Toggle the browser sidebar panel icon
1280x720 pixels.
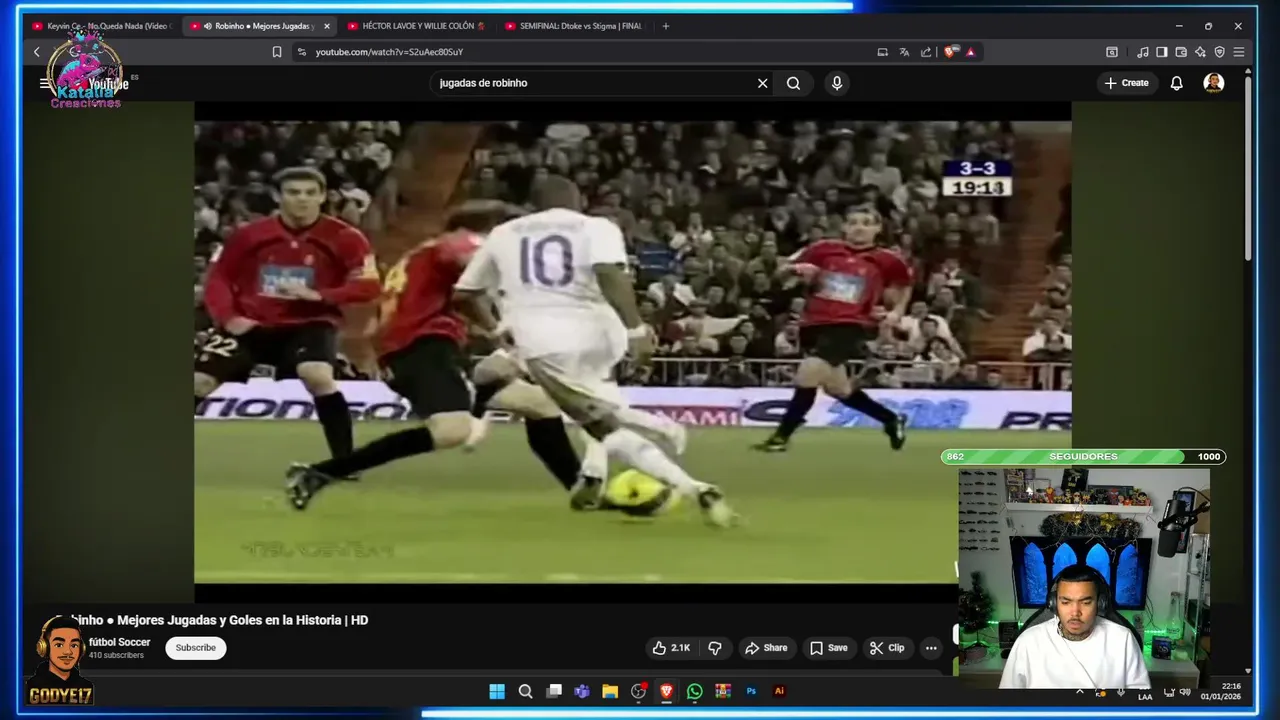click(1162, 52)
